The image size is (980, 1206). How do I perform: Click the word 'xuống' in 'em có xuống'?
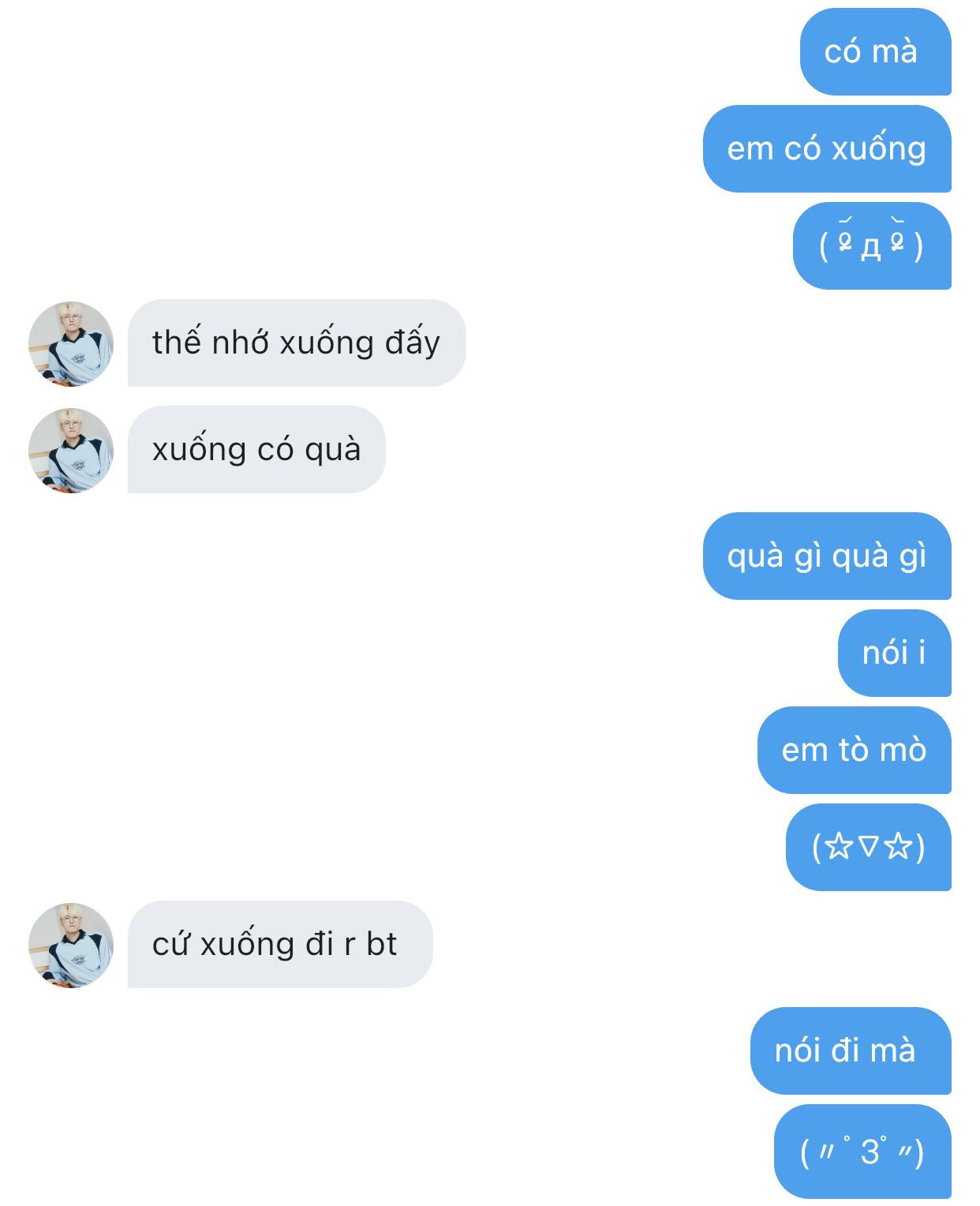(x=878, y=148)
